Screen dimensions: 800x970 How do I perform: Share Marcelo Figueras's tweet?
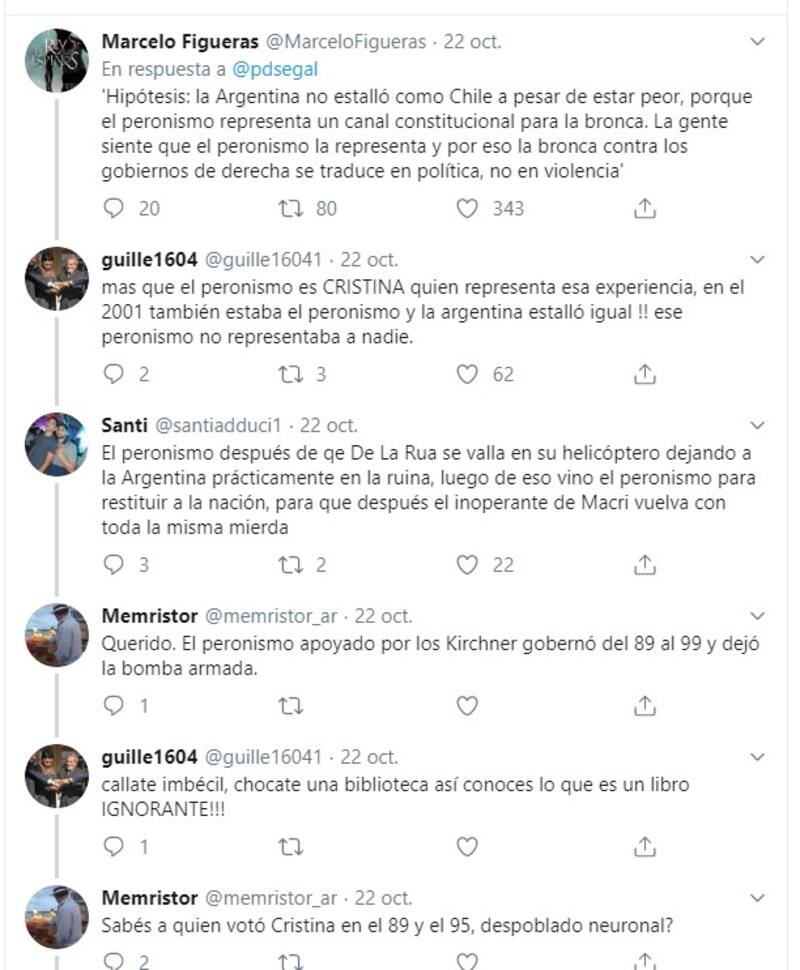click(x=645, y=208)
